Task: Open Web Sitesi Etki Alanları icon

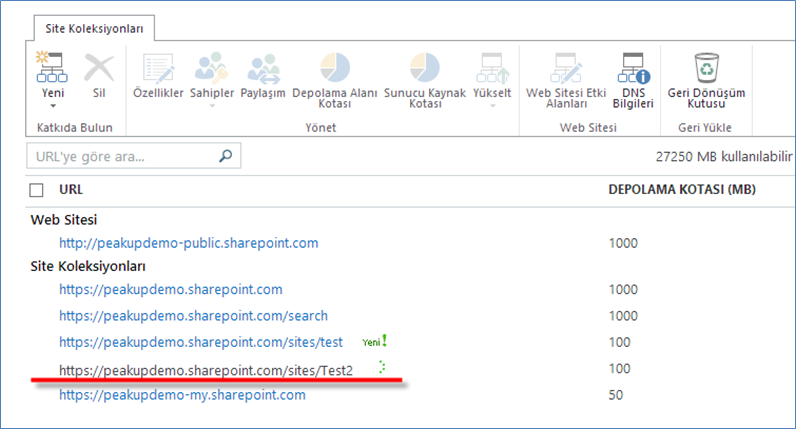Action: 566,68
